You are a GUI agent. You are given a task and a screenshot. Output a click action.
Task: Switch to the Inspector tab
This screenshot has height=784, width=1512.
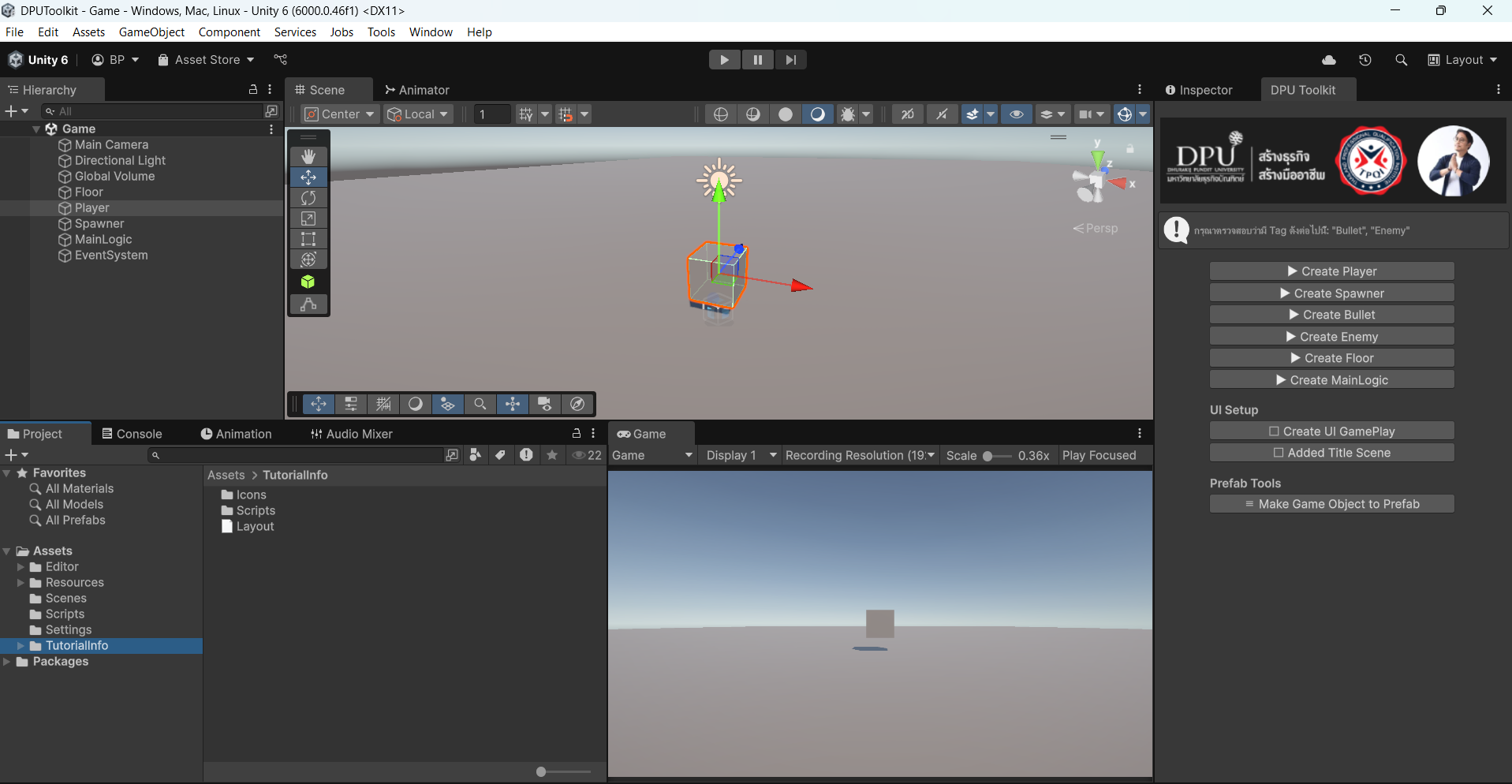(x=1199, y=90)
